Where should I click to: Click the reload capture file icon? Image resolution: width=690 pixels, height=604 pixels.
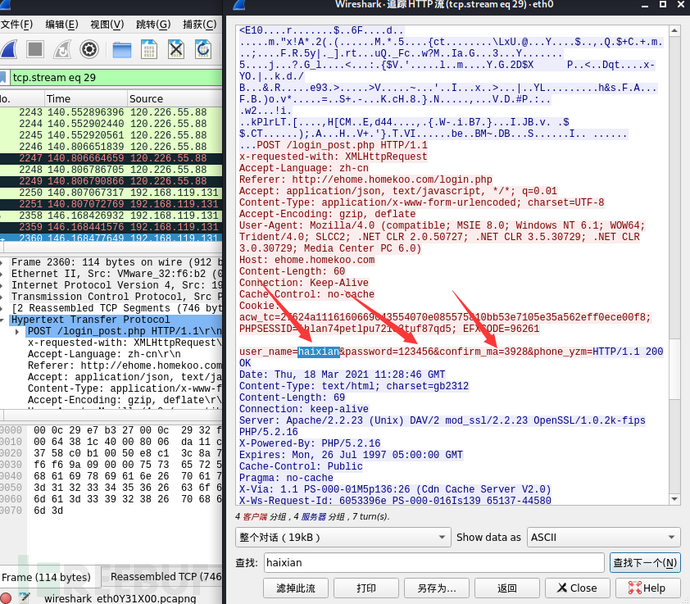pyautogui.click(x=203, y=49)
